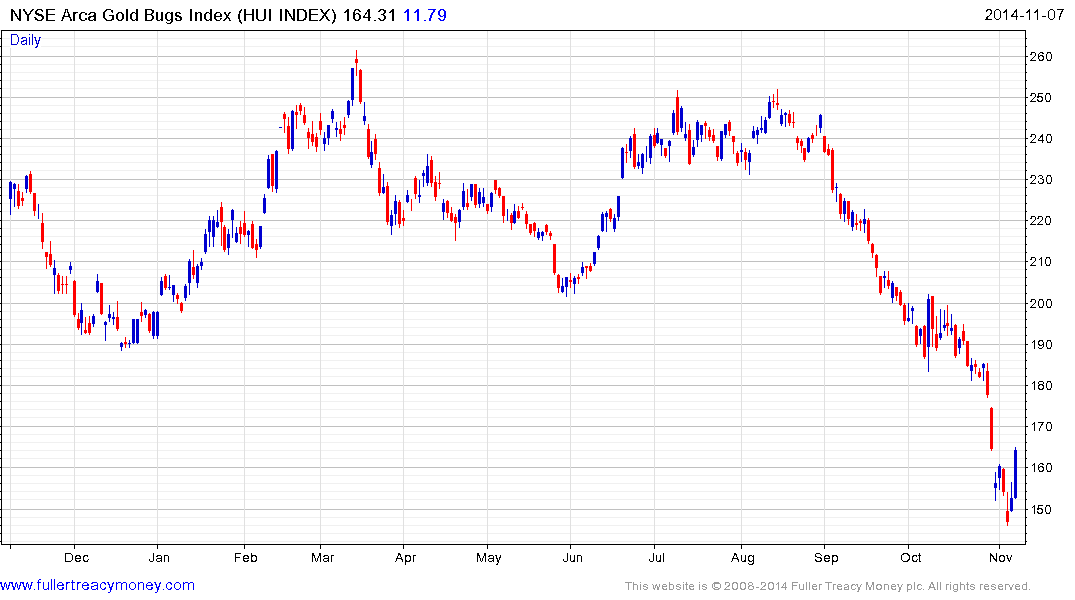Click the Dec month axis label

click(x=76, y=557)
